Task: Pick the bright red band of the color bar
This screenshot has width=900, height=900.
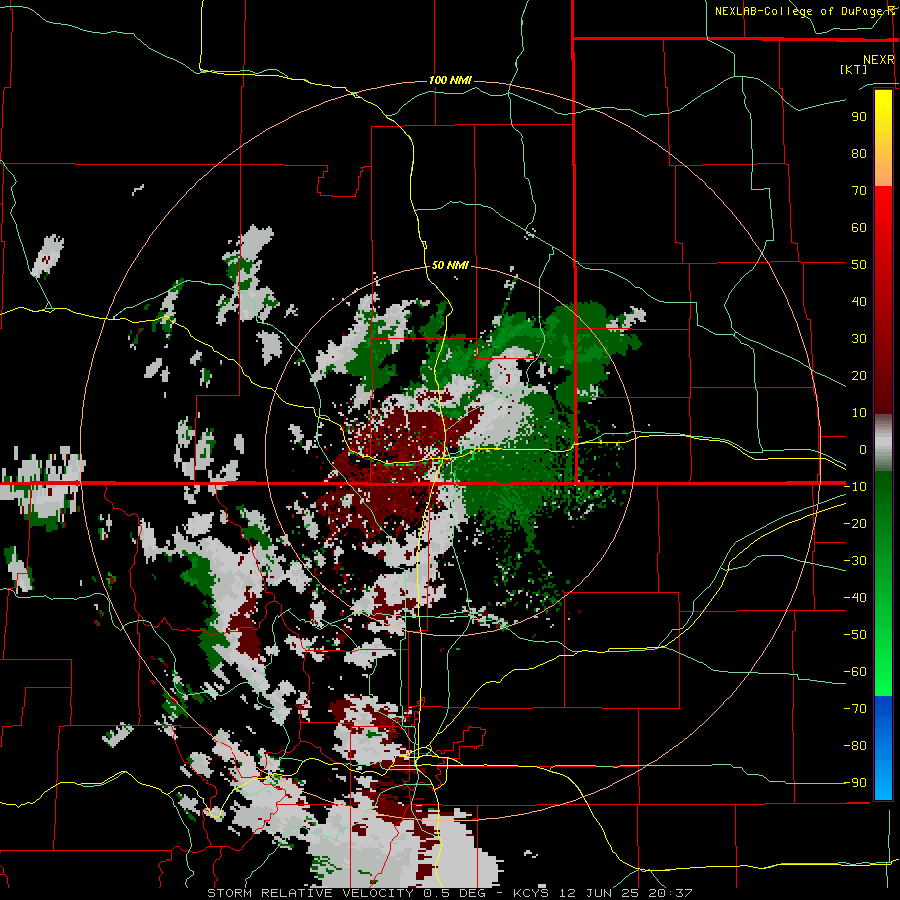Action: (x=883, y=232)
